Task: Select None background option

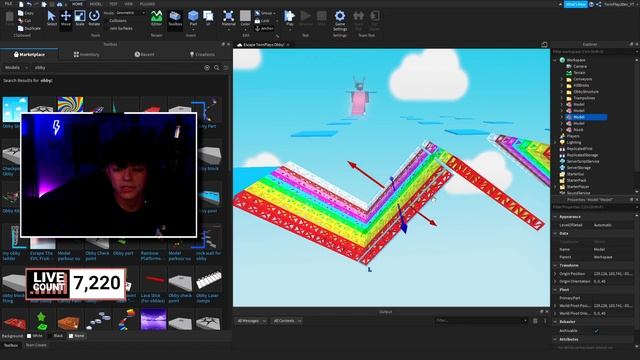Action: point(76,336)
